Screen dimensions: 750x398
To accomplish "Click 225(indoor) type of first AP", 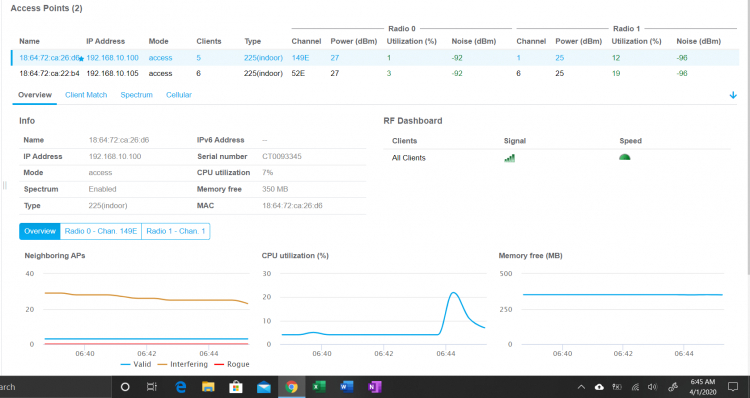I will 263,57.
